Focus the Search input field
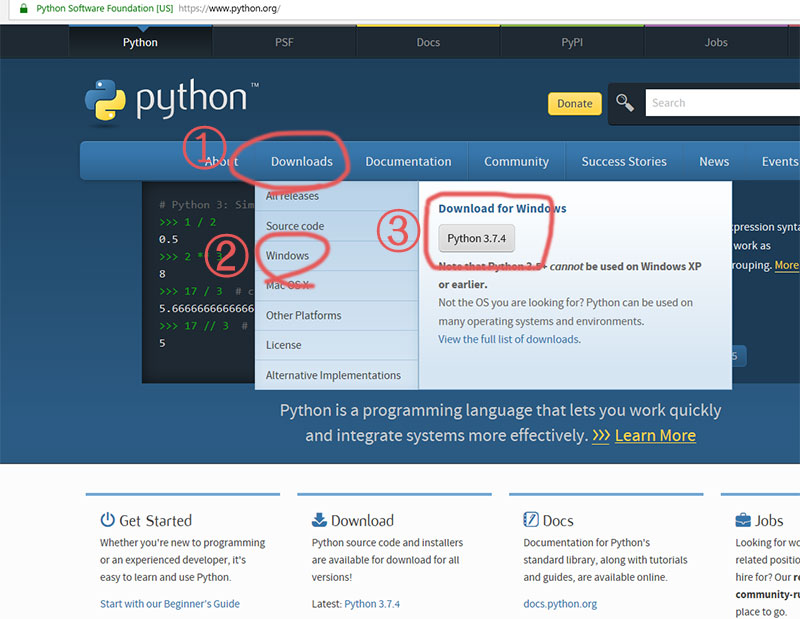Screen dimensions: 800x619 722,103
